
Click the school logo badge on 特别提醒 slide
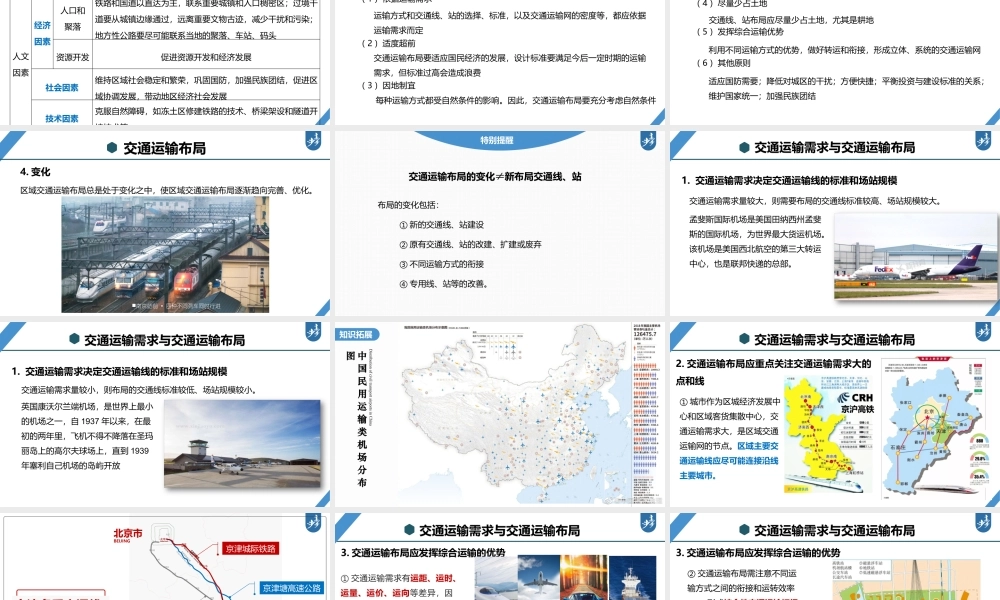tap(648, 141)
